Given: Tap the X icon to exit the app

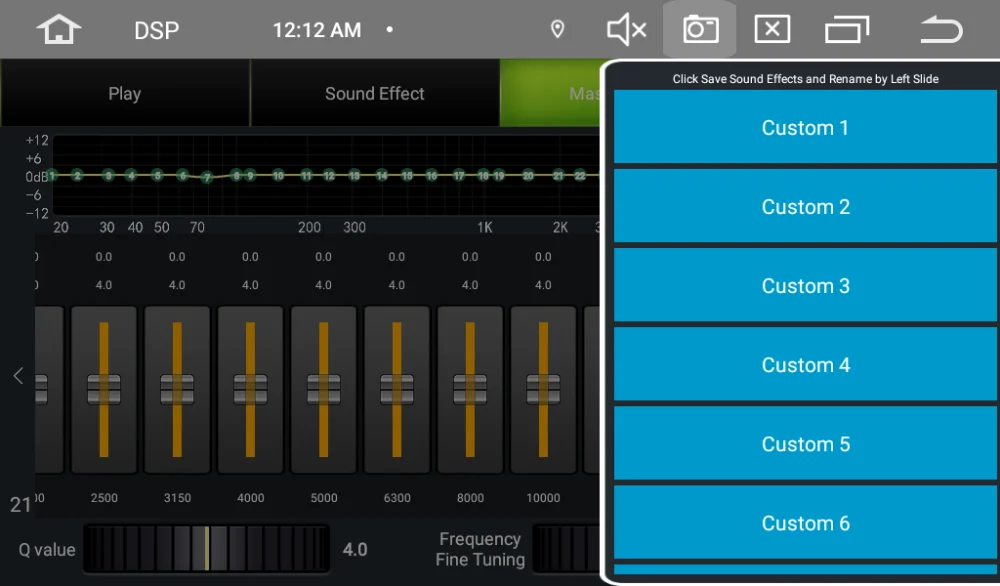Looking at the screenshot, I should coord(772,29).
